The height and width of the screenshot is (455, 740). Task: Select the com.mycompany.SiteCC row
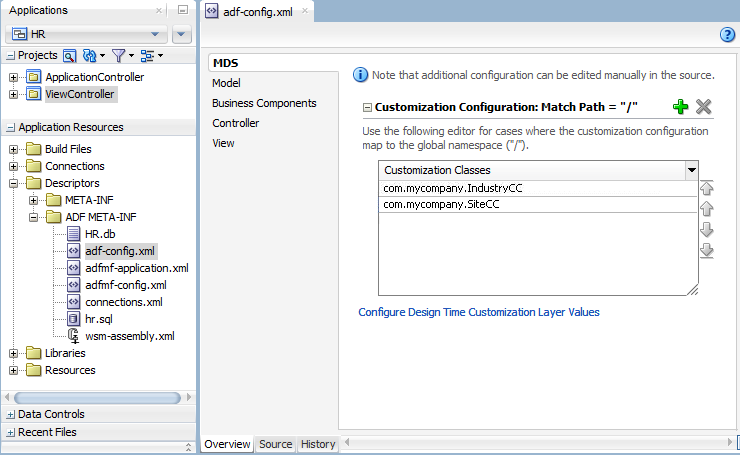point(538,204)
